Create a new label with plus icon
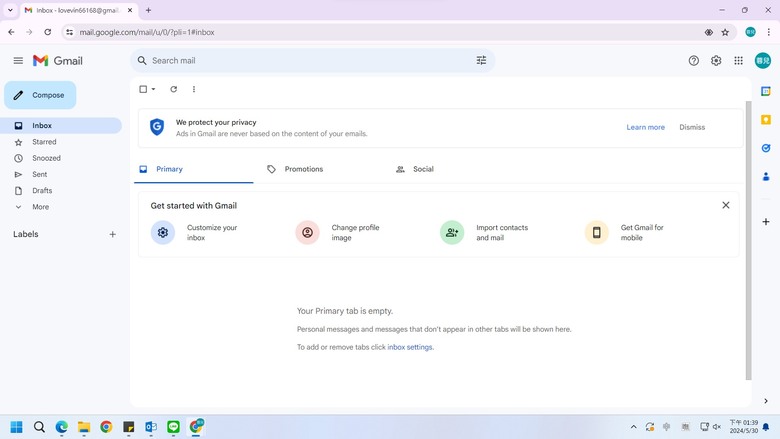780x439 pixels. click(112, 234)
